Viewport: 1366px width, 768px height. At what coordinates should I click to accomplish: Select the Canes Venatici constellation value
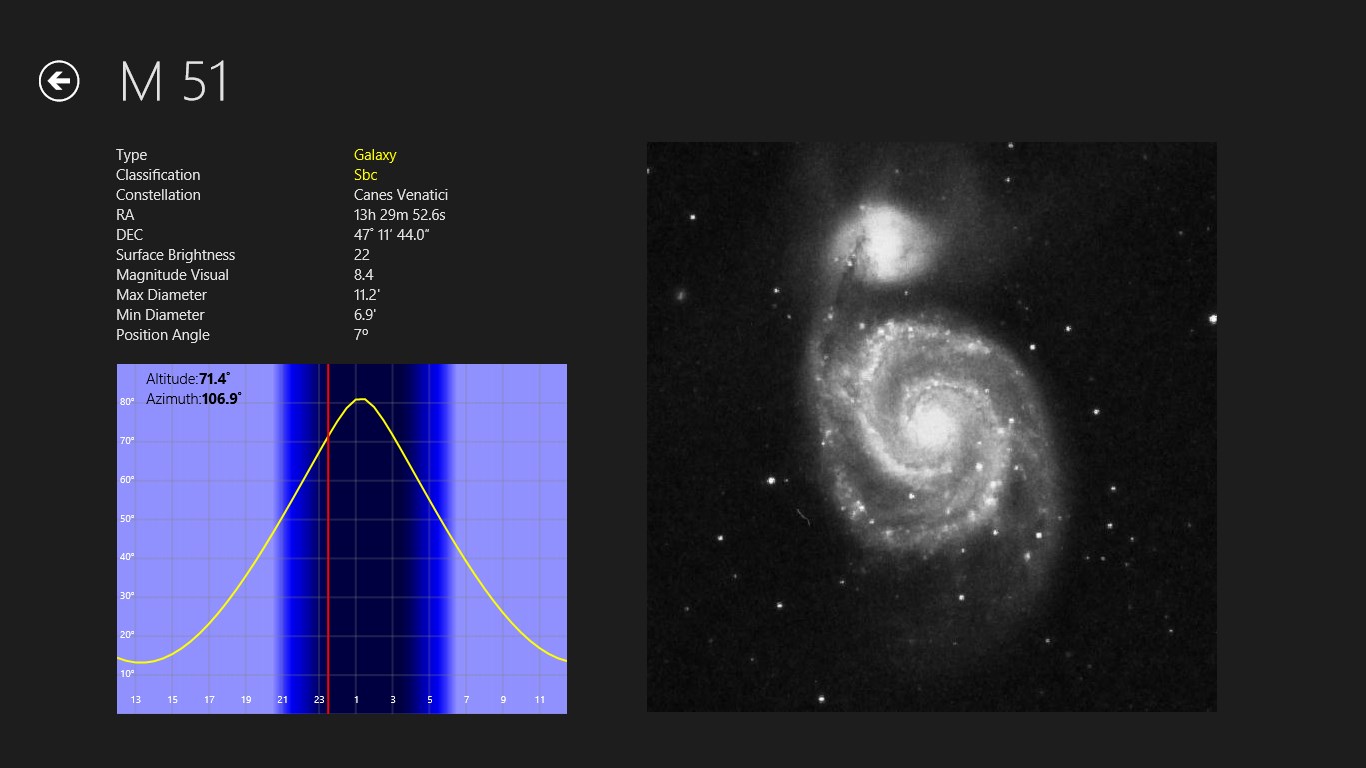(400, 195)
